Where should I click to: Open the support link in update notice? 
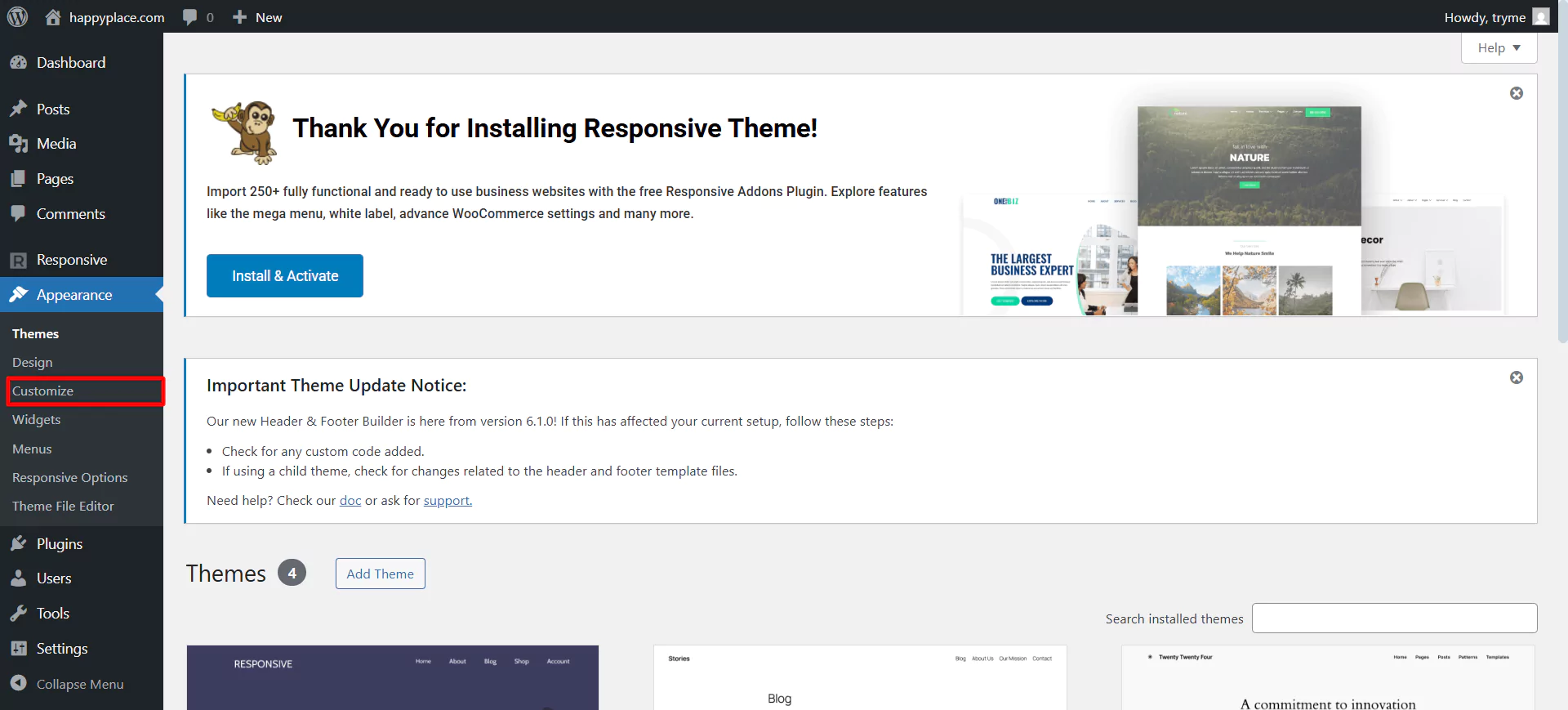click(448, 500)
